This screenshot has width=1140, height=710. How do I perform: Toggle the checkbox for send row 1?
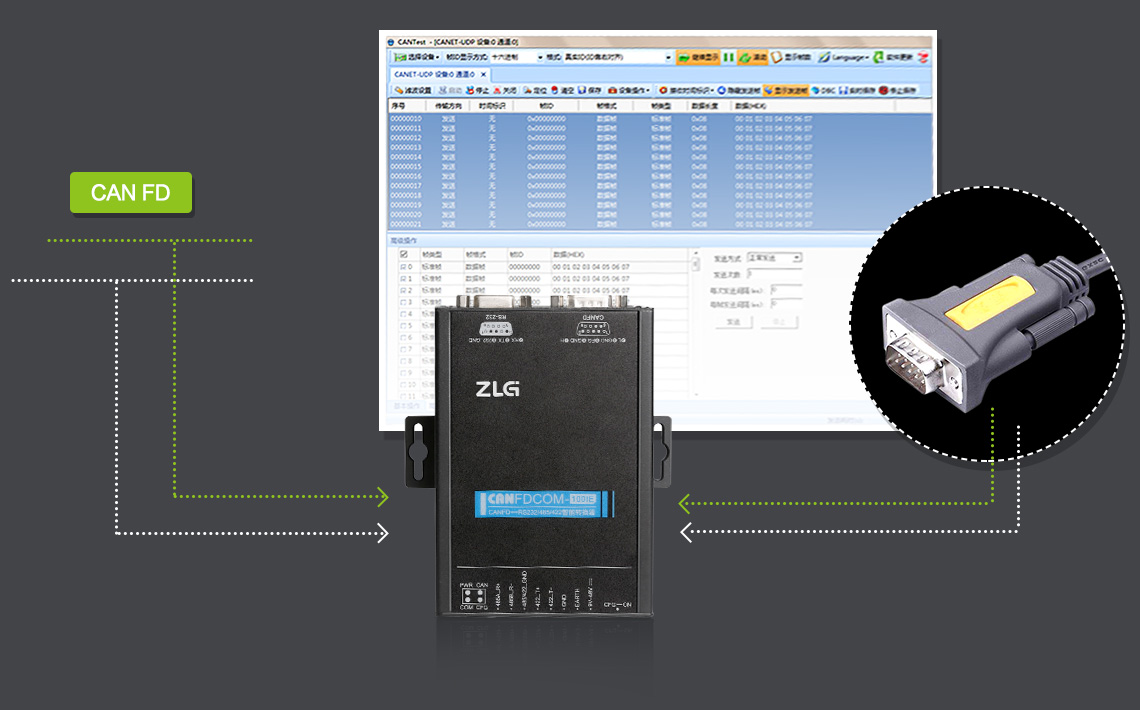tap(404, 279)
